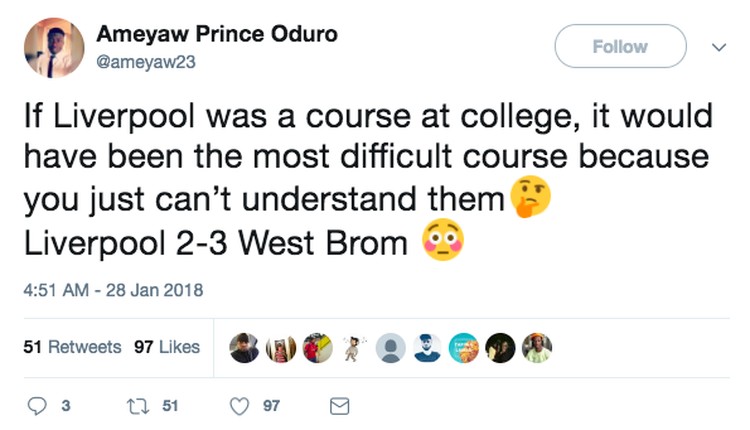Click the last liker avatar wearing an orange hat

(x=537, y=348)
